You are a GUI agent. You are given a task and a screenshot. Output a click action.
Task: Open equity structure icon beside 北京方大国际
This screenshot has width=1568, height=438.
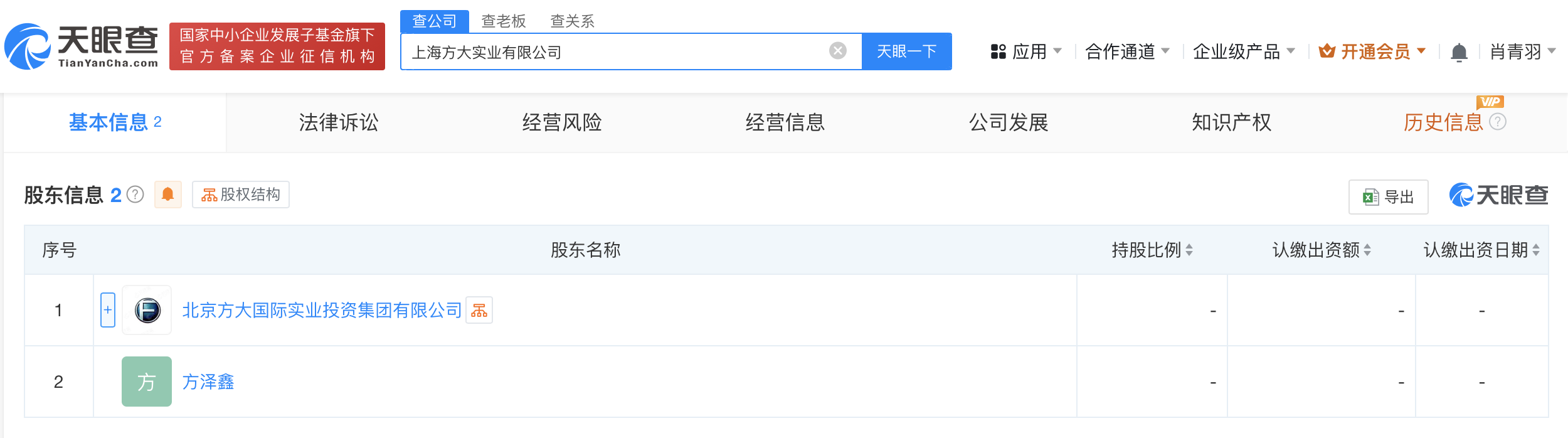pos(479,310)
